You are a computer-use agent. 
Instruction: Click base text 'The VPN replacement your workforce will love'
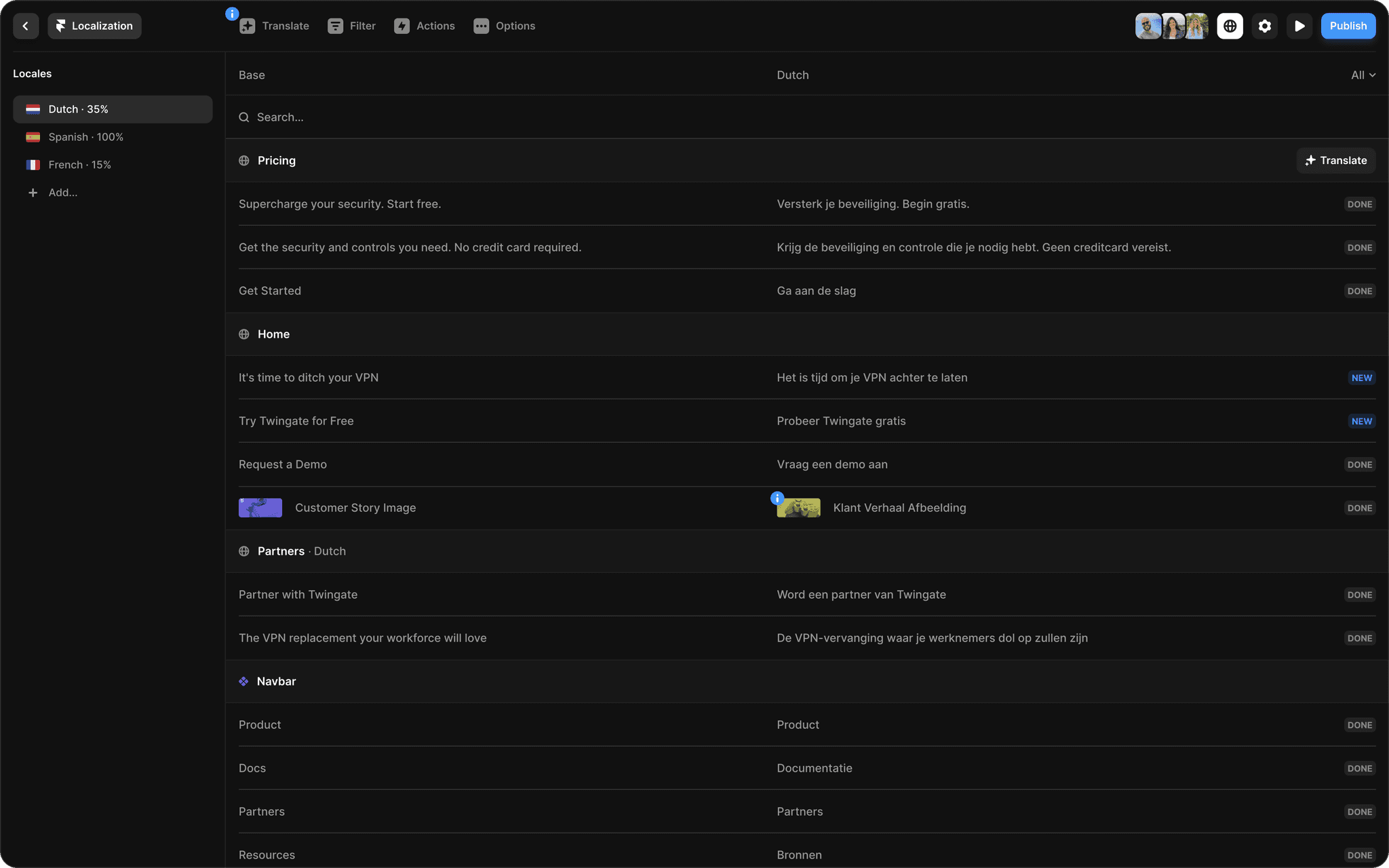click(363, 638)
